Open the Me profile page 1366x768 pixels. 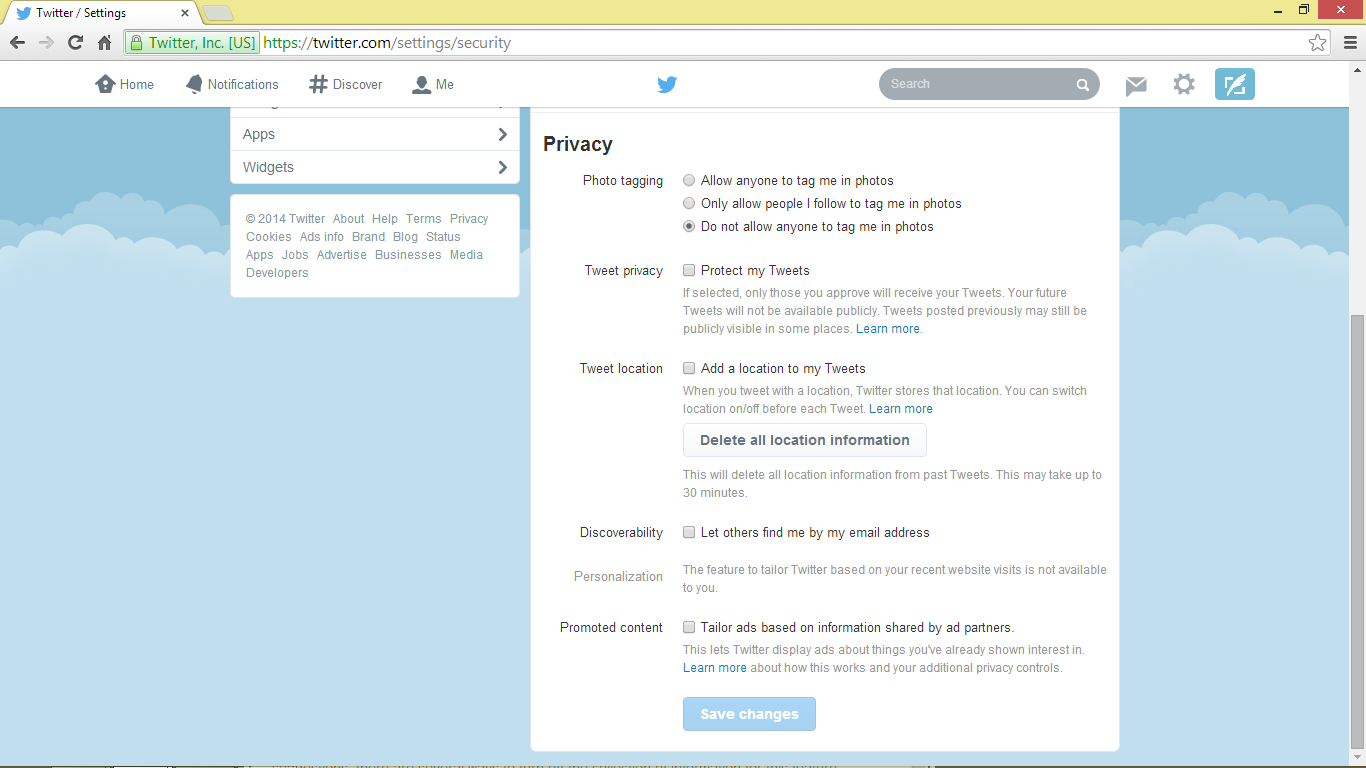(433, 84)
